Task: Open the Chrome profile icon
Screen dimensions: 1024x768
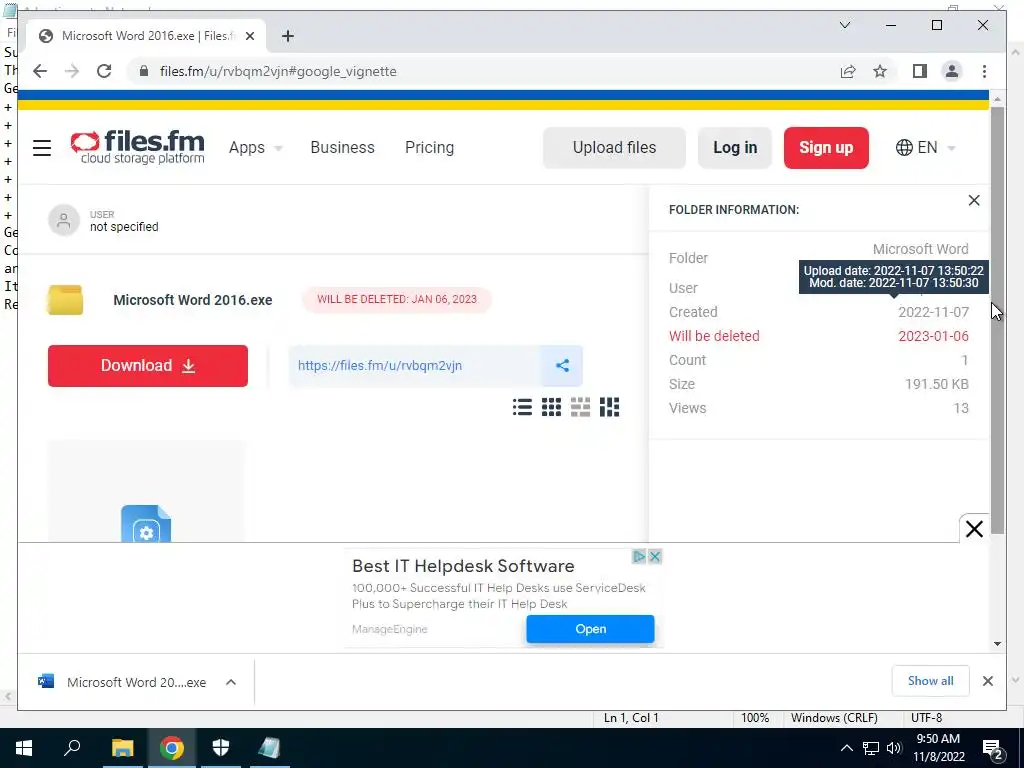Action: 952,71
